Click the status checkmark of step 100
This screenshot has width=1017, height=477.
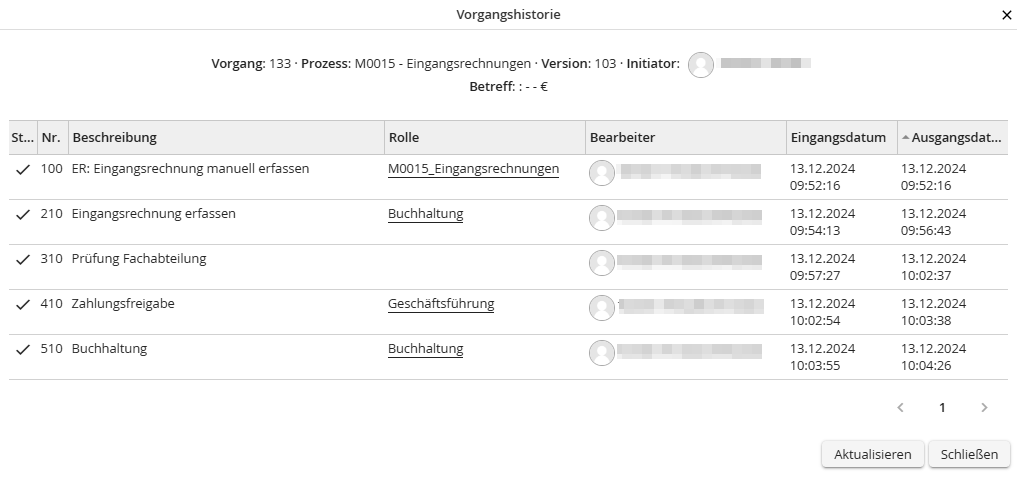click(23, 169)
